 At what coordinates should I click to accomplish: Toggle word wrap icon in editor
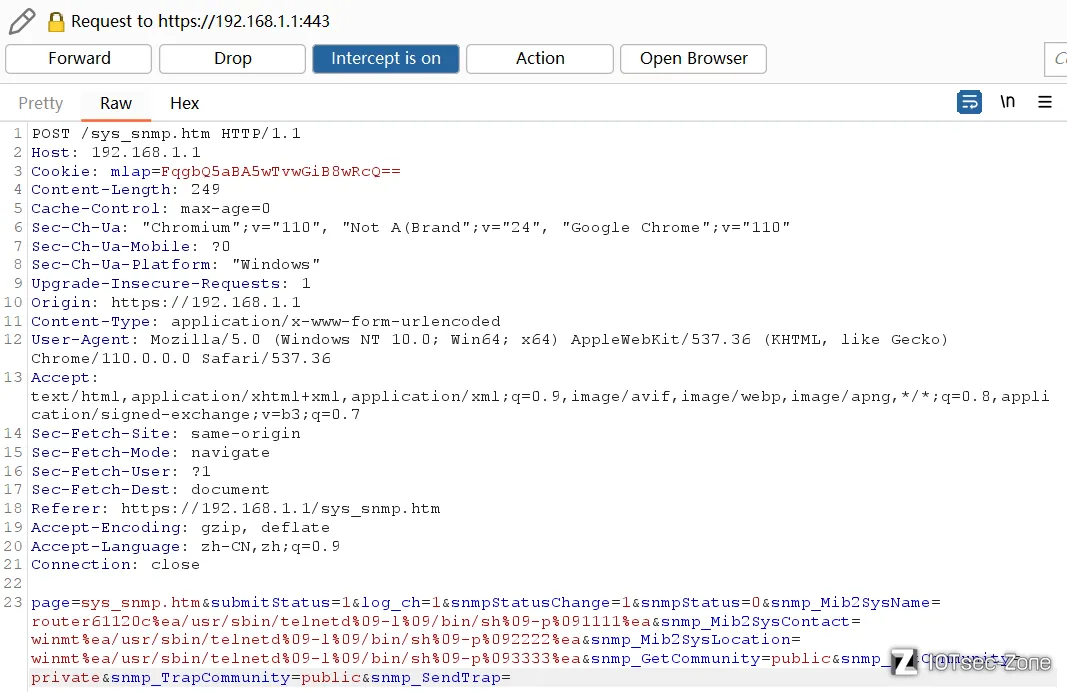coord(969,102)
